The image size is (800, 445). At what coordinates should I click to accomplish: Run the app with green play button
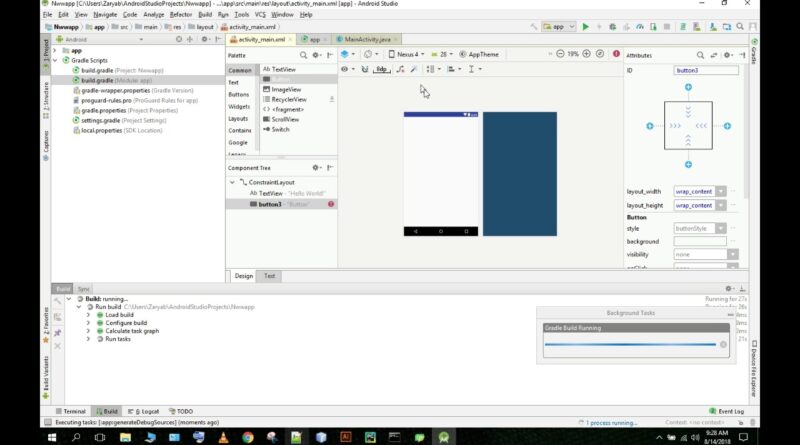click(x=585, y=27)
